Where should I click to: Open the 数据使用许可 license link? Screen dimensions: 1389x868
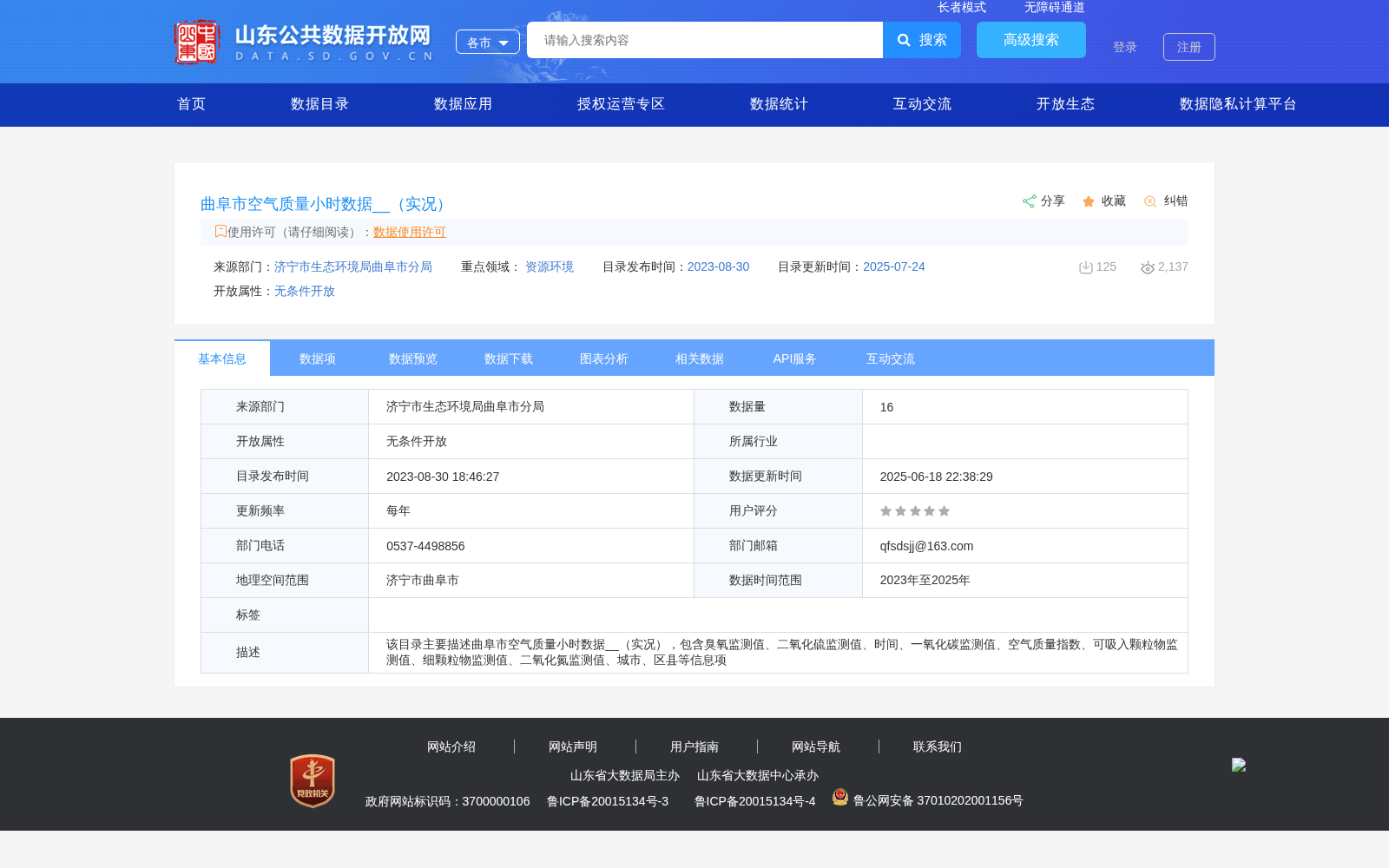click(410, 232)
